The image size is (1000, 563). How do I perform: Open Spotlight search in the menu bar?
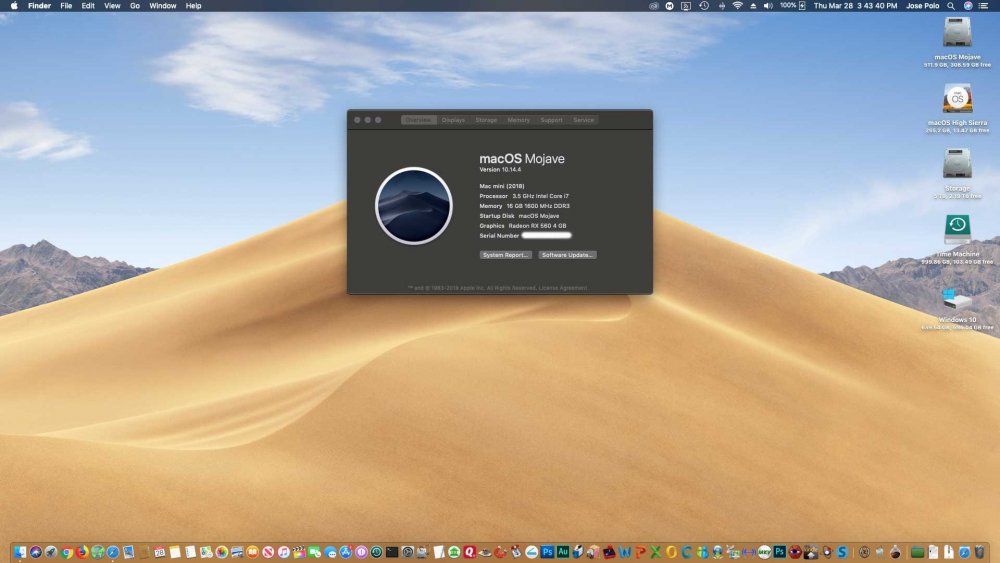point(951,6)
